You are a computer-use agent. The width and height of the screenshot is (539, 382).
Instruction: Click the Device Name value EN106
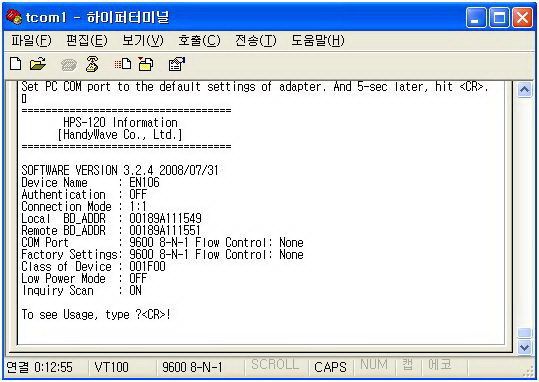pos(144,182)
